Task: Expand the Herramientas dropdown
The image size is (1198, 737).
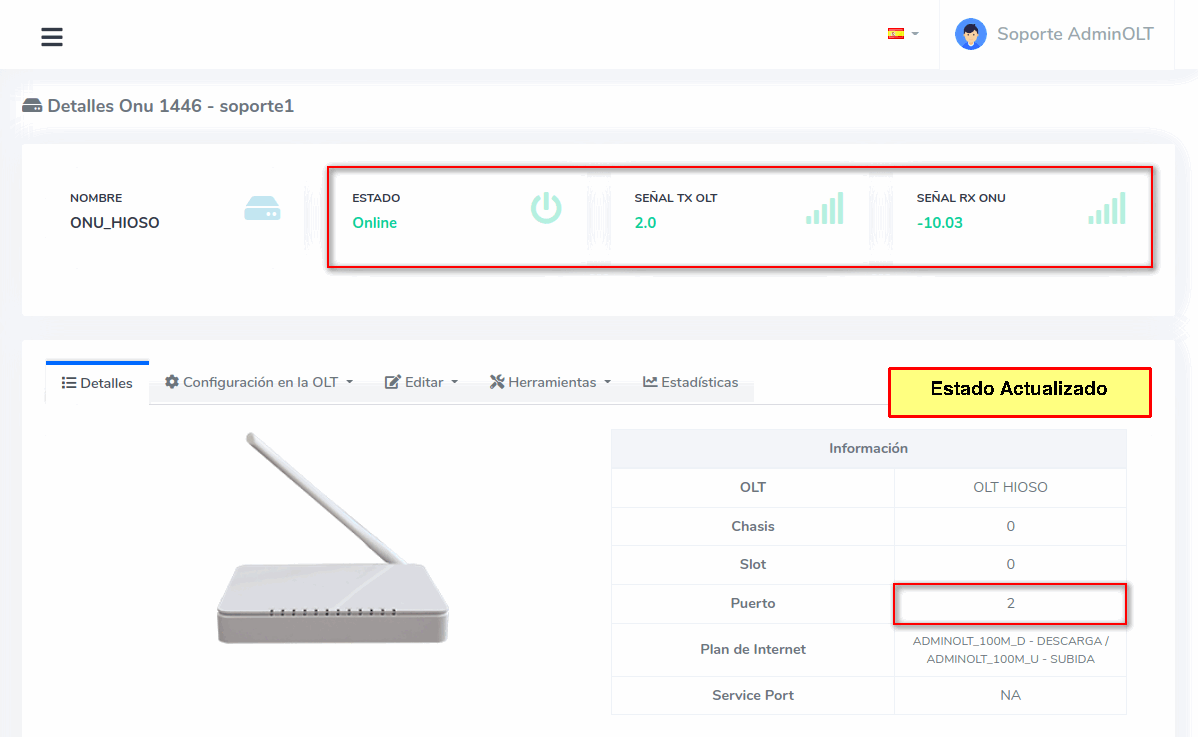Action: click(549, 382)
